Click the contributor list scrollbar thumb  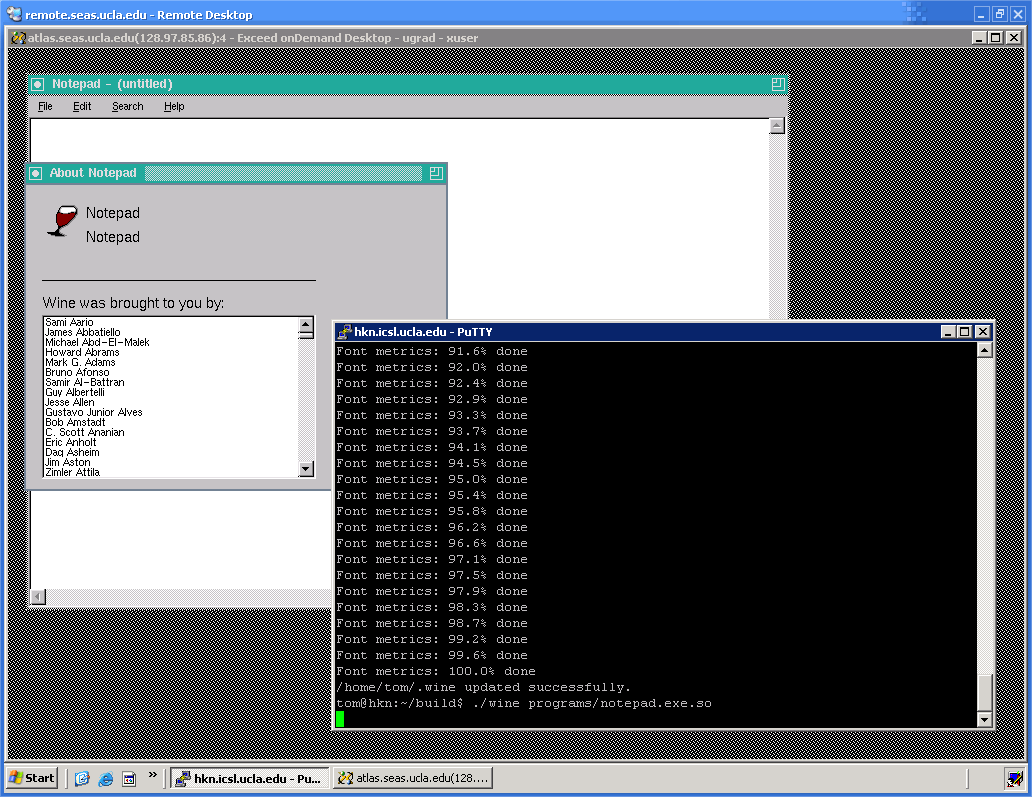tap(306, 335)
